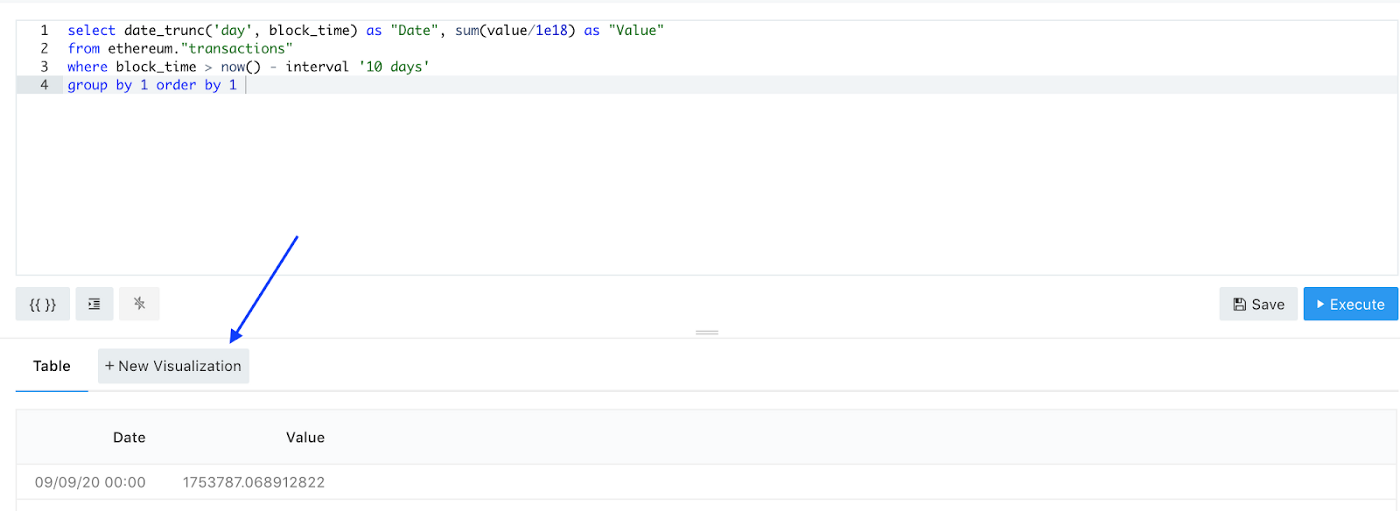The width and height of the screenshot is (1400, 511).
Task: Switch to the Table tab
Action: point(52,366)
